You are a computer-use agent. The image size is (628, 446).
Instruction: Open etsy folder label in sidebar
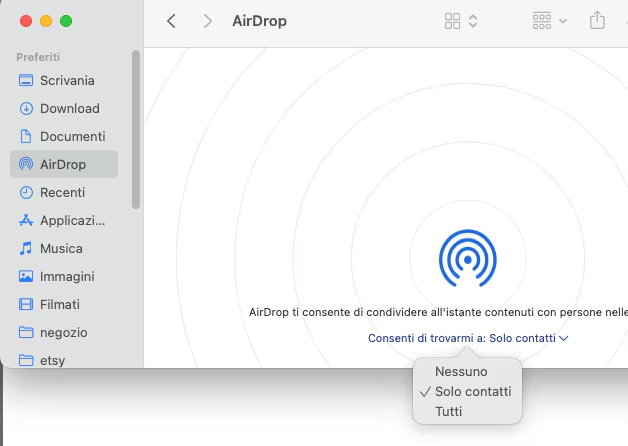(52, 361)
